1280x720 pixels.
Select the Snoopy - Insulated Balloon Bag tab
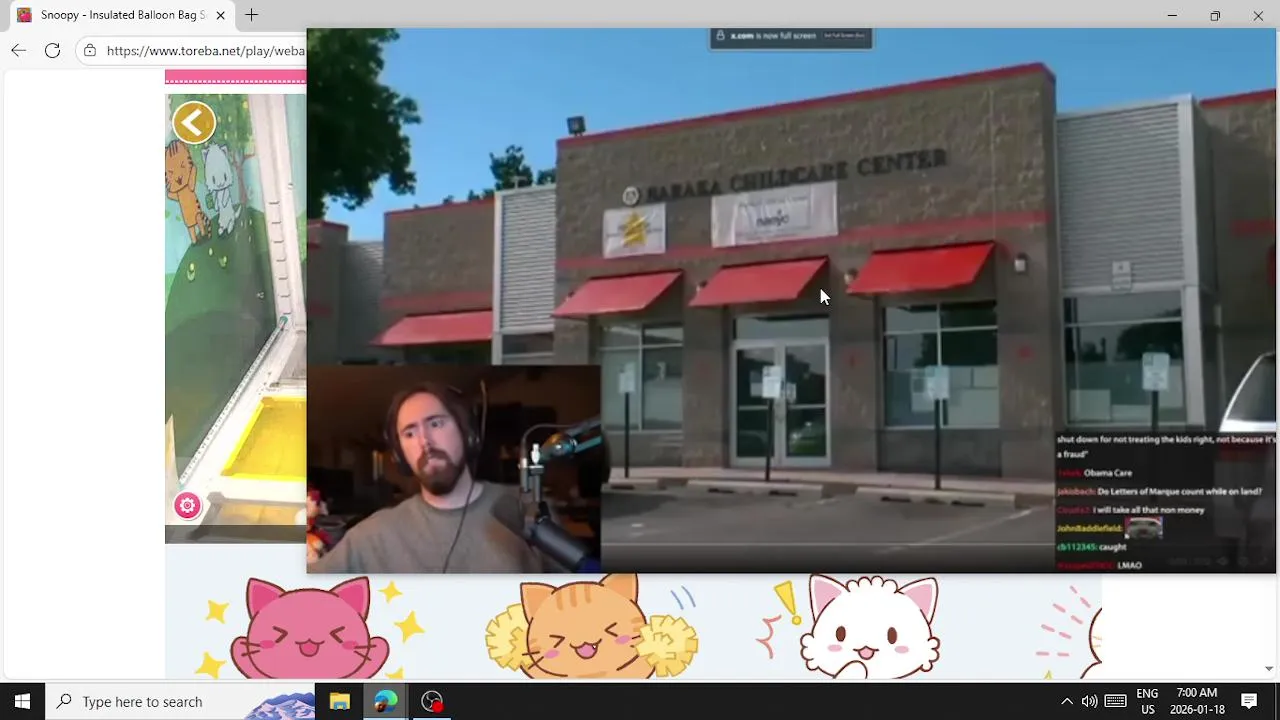tap(122, 15)
